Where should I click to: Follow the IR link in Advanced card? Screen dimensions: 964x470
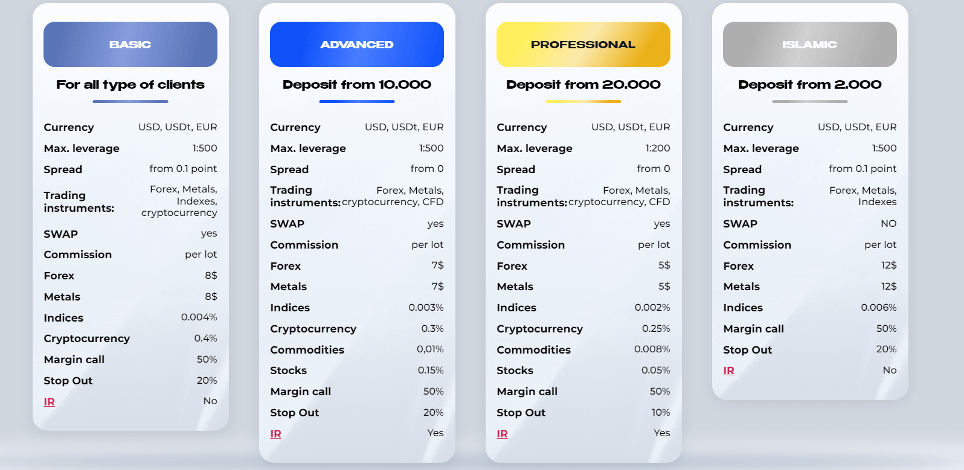click(276, 434)
